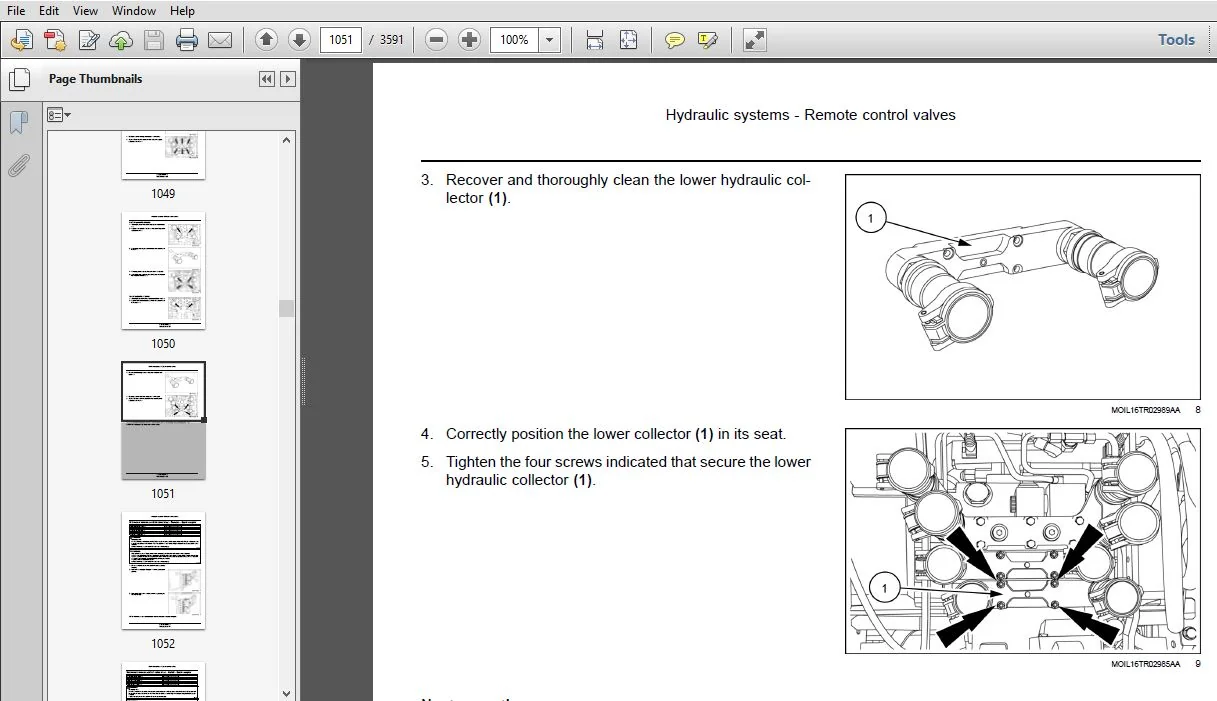Image resolution: width=1217 pixels, height=701 pixels.
Task: Collapse thumbnails panel with double-arrow button
Action: (267, 79)
